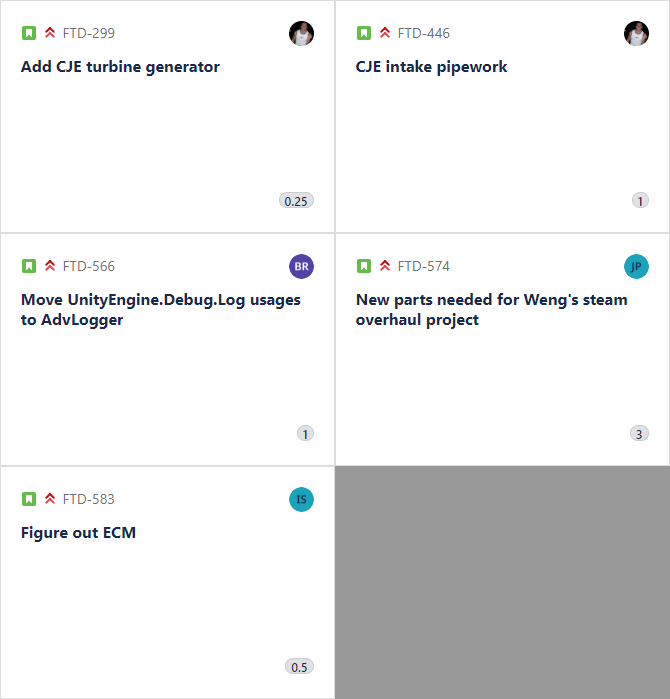
Task: Click the story type icon on FTD-446
Action: pos(364,33)
